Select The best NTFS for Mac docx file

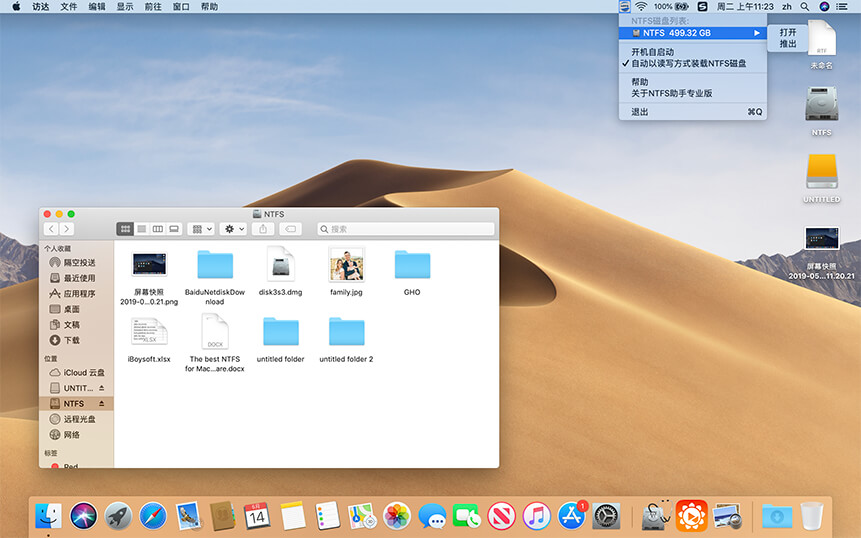pos(215,331)
